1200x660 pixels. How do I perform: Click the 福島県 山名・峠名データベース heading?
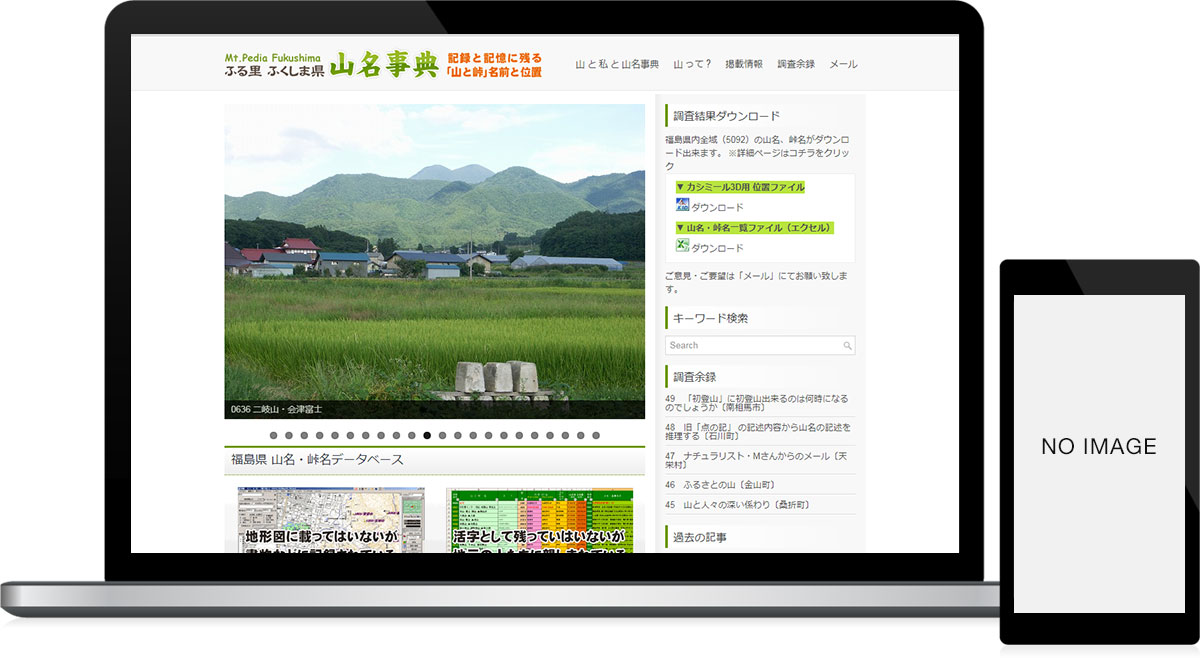(x=318, y=460)
